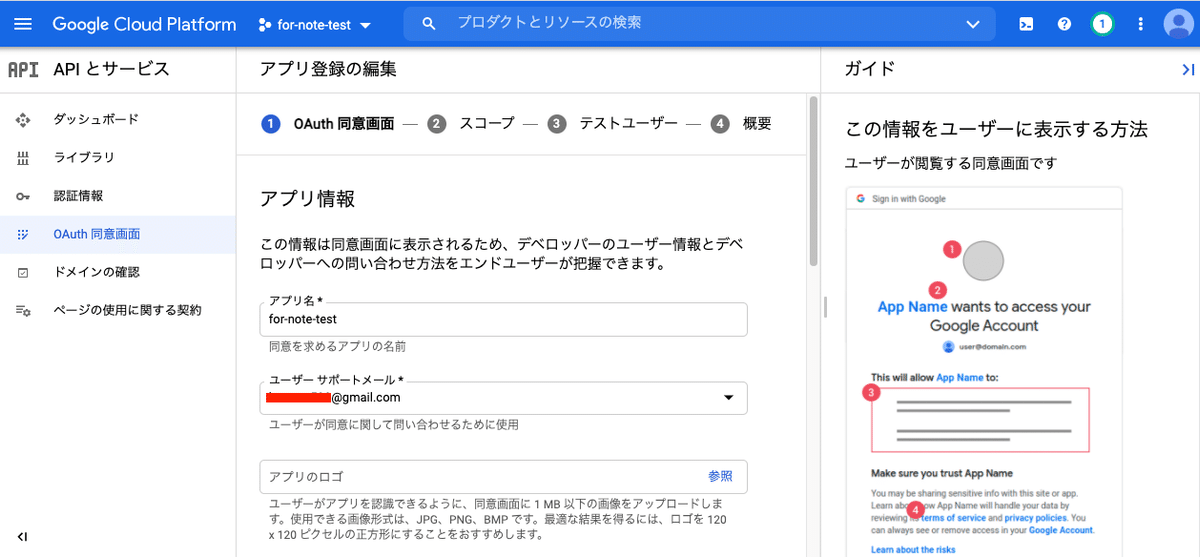Open ダッシュボード page
1200x557 pixels.
coord(96,119)
